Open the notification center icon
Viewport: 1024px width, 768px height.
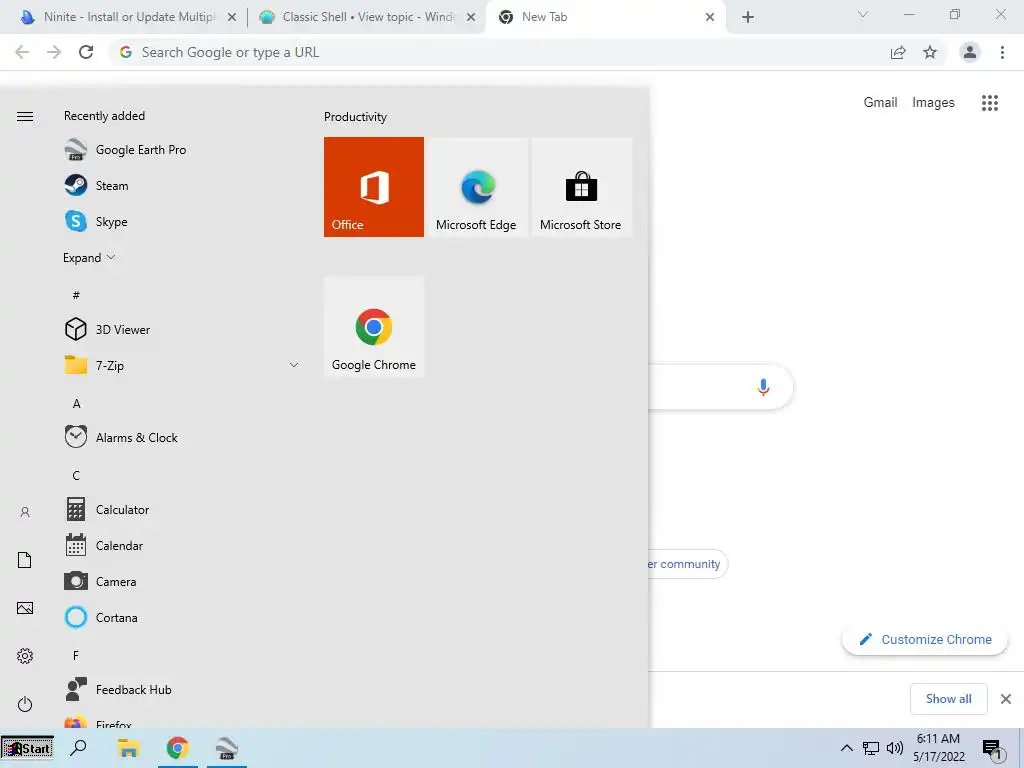993,749
